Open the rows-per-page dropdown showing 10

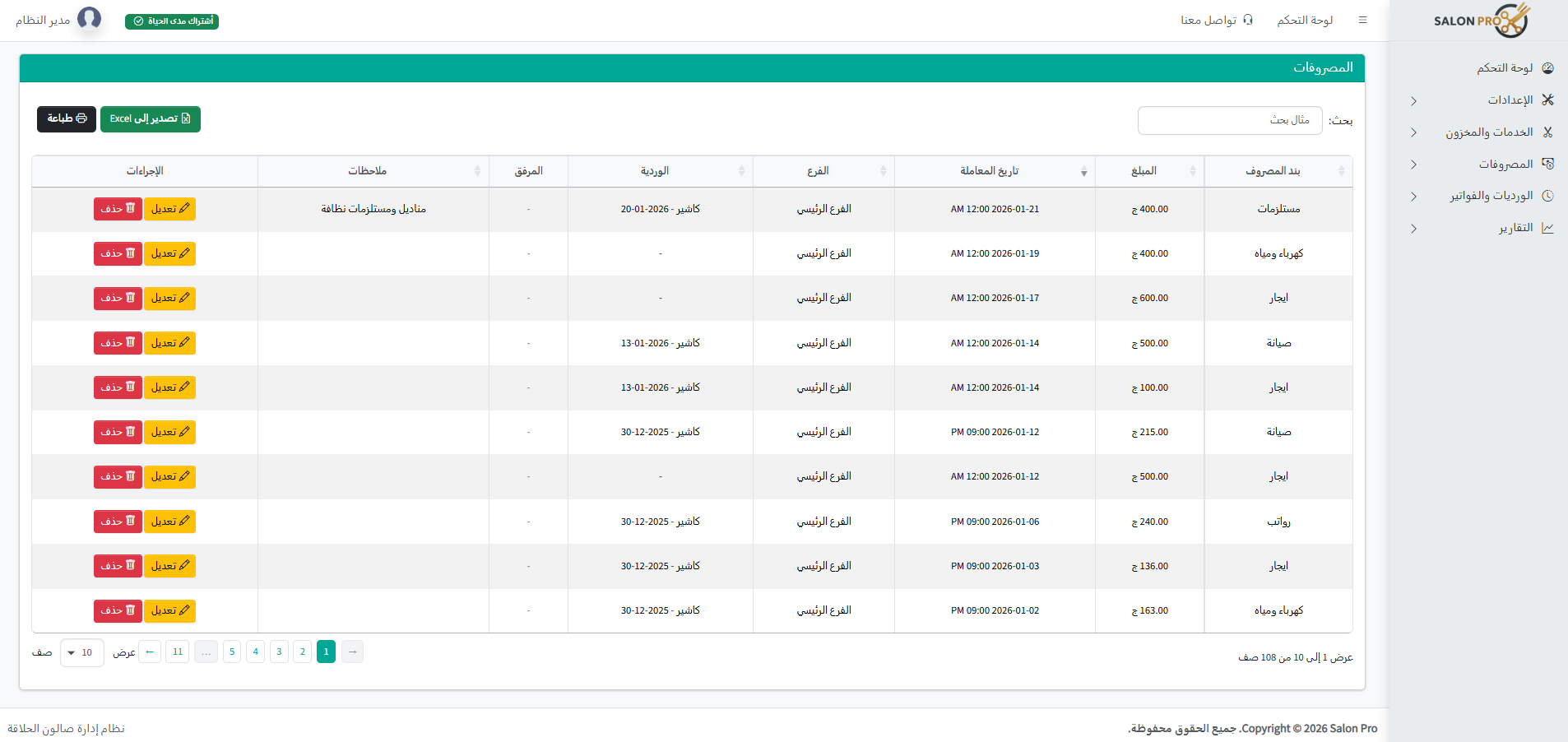81,652
